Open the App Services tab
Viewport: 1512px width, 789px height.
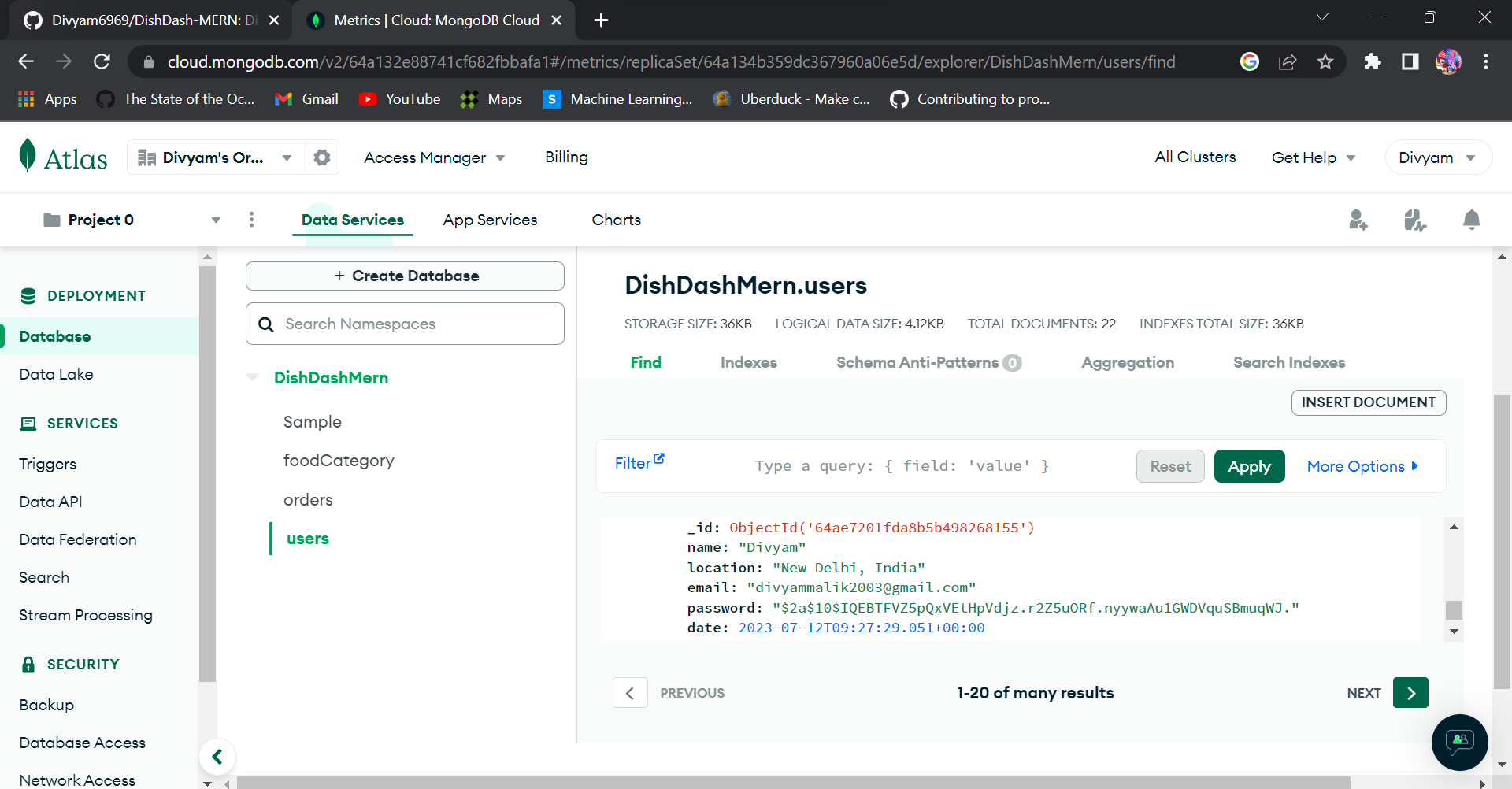tap(489, 220)
